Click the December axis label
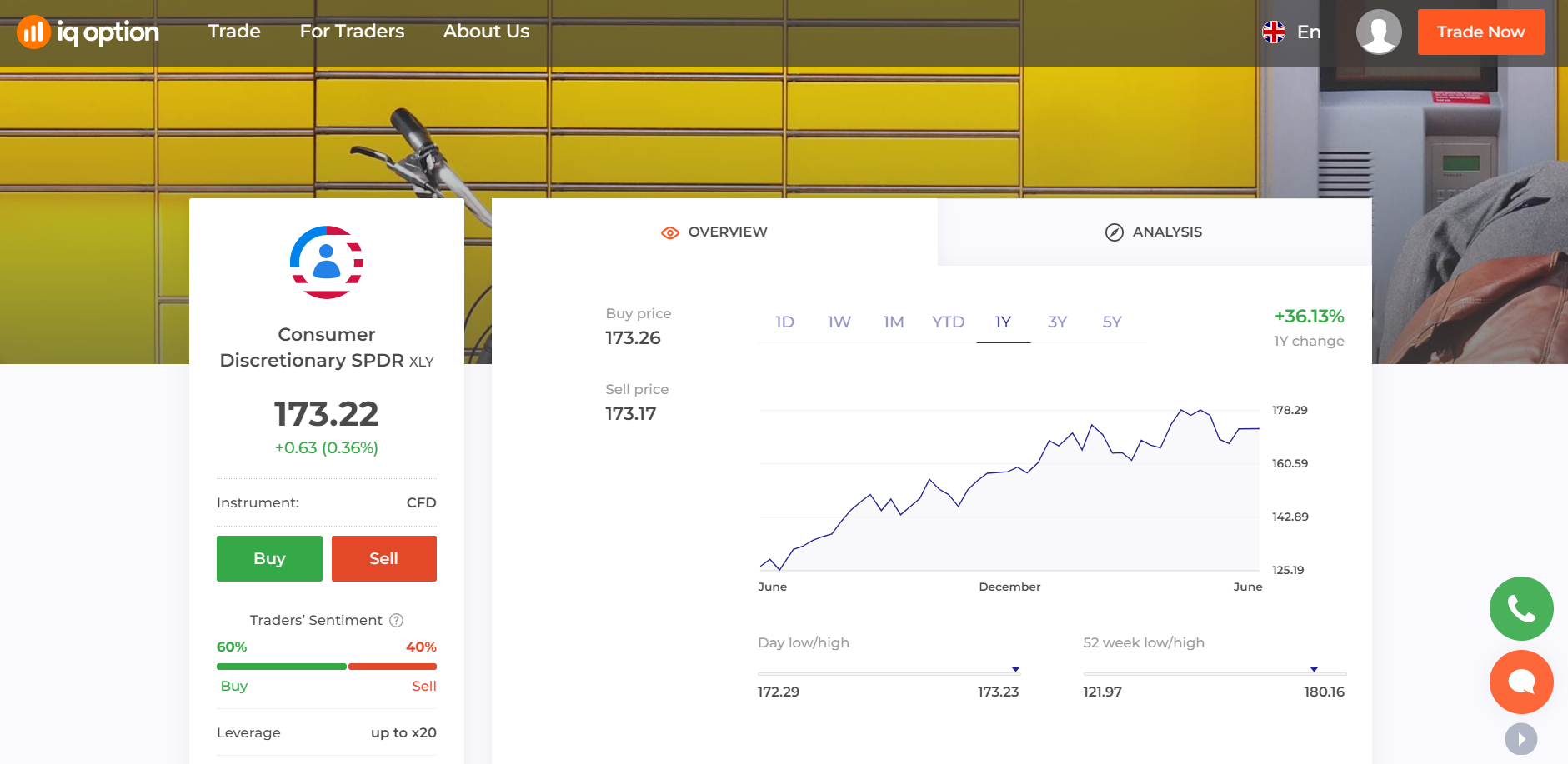Screen dimensions: 1568x764 click(x=1009, y=587)
